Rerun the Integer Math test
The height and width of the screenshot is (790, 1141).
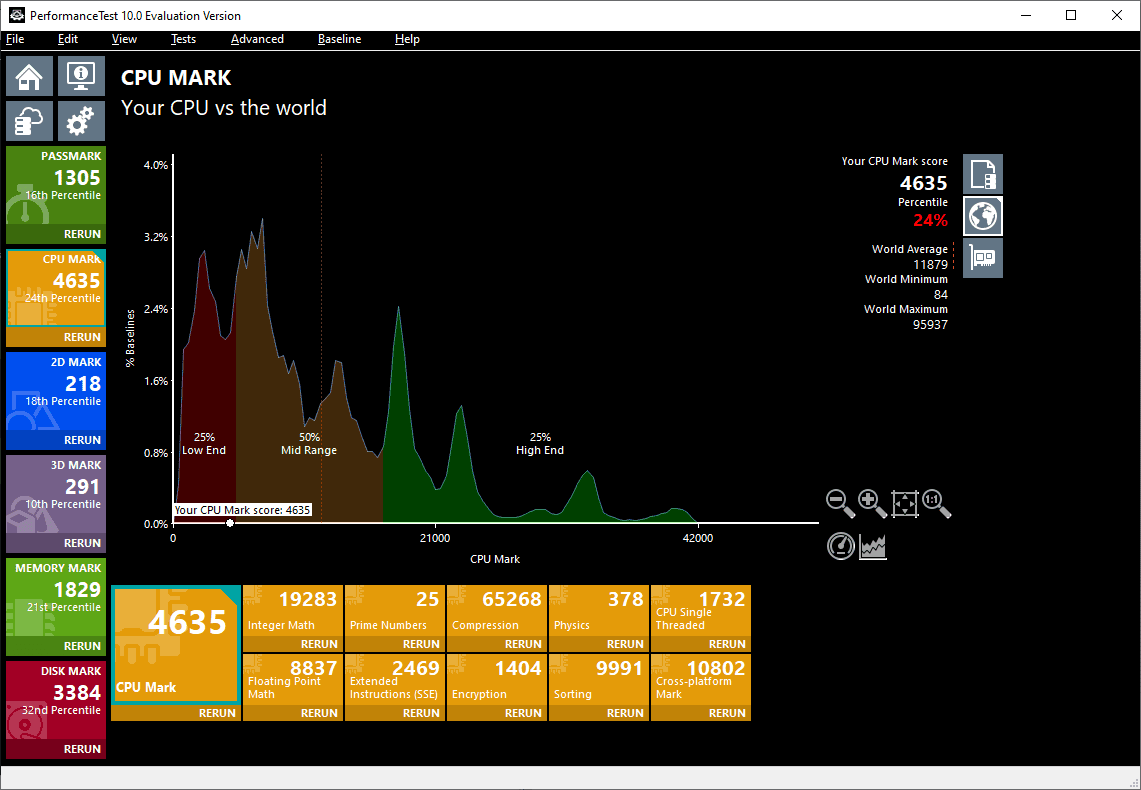tap(293, 645)
